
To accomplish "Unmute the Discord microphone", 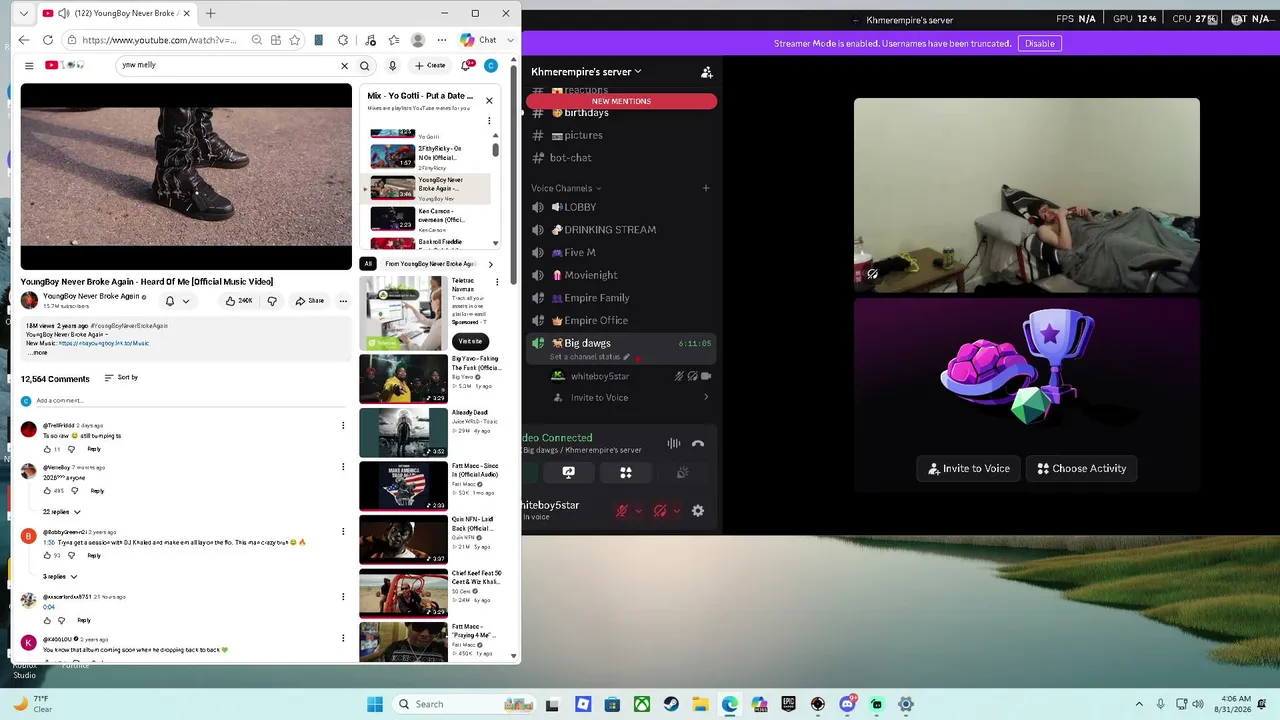I will [x=622, y=511].
